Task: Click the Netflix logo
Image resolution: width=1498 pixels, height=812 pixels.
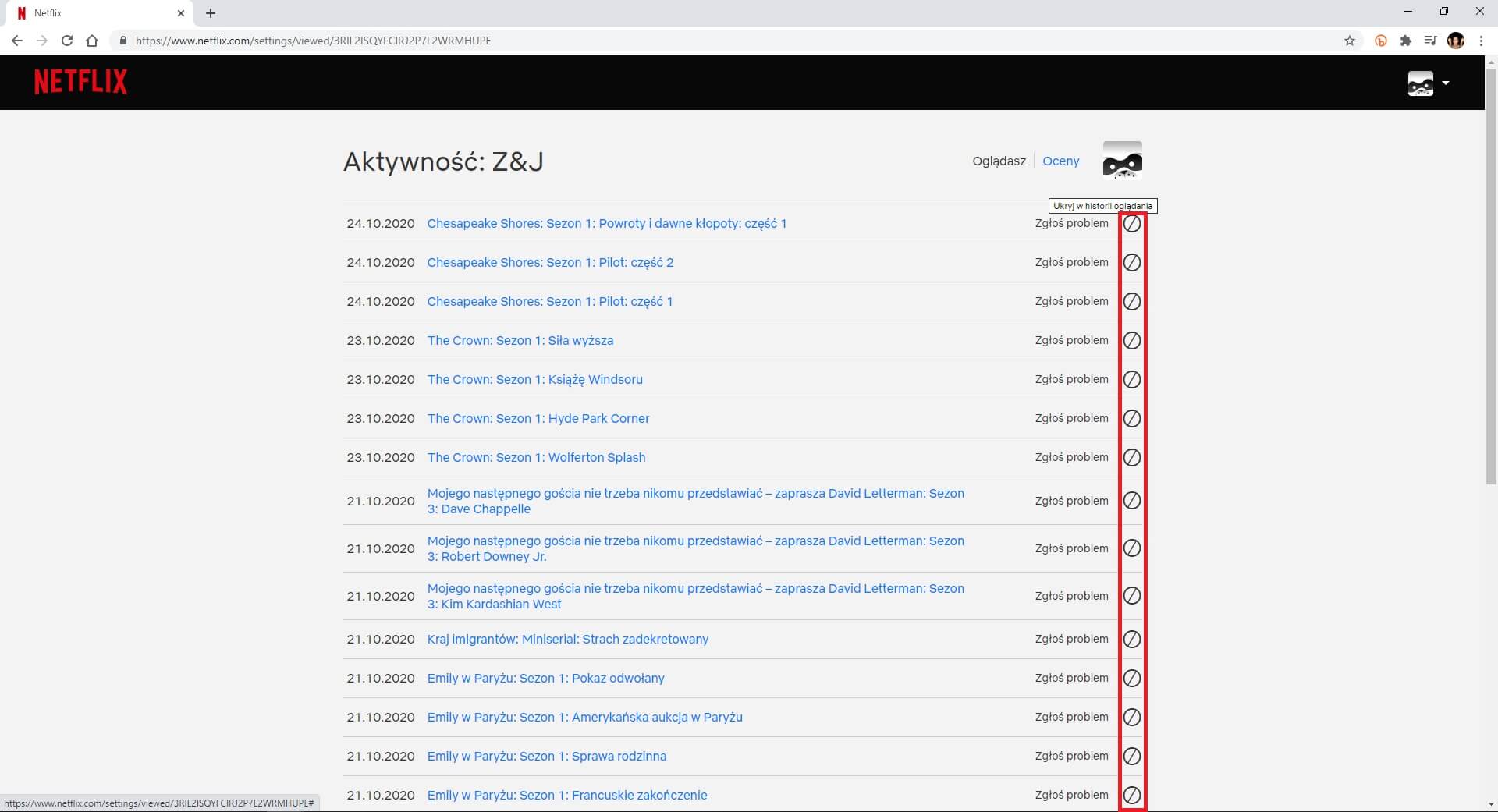Action: click(80, 82)
